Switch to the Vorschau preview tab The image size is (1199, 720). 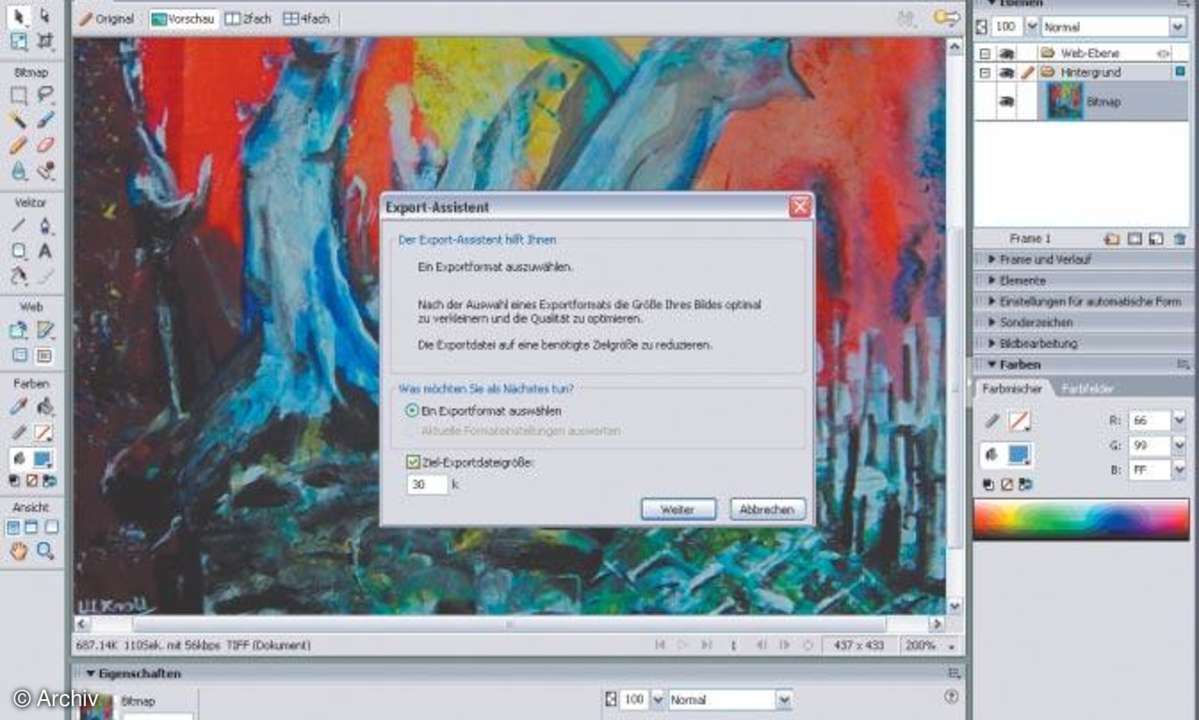click(183, 18)
